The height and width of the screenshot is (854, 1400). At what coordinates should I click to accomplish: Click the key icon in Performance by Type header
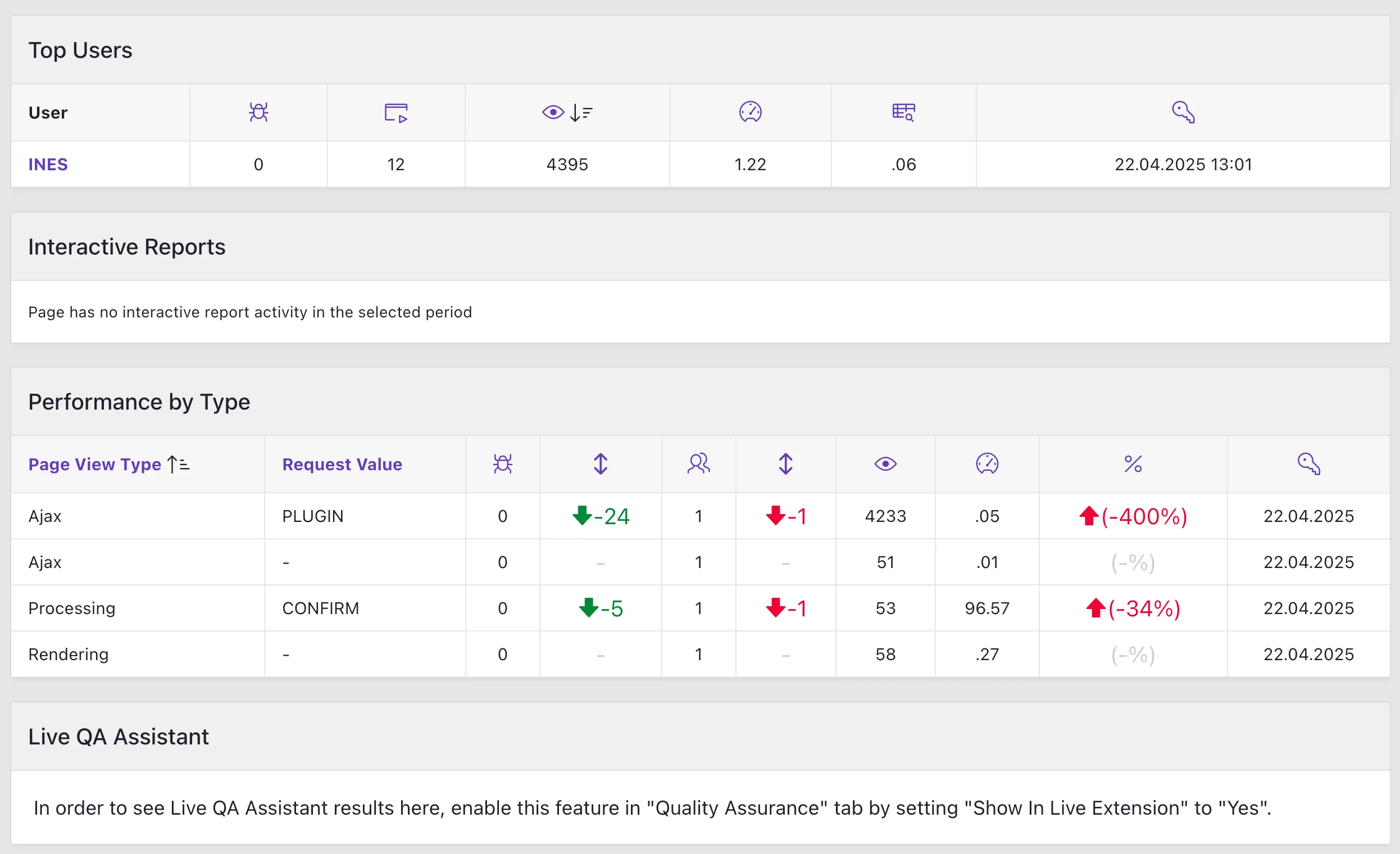1308,464
